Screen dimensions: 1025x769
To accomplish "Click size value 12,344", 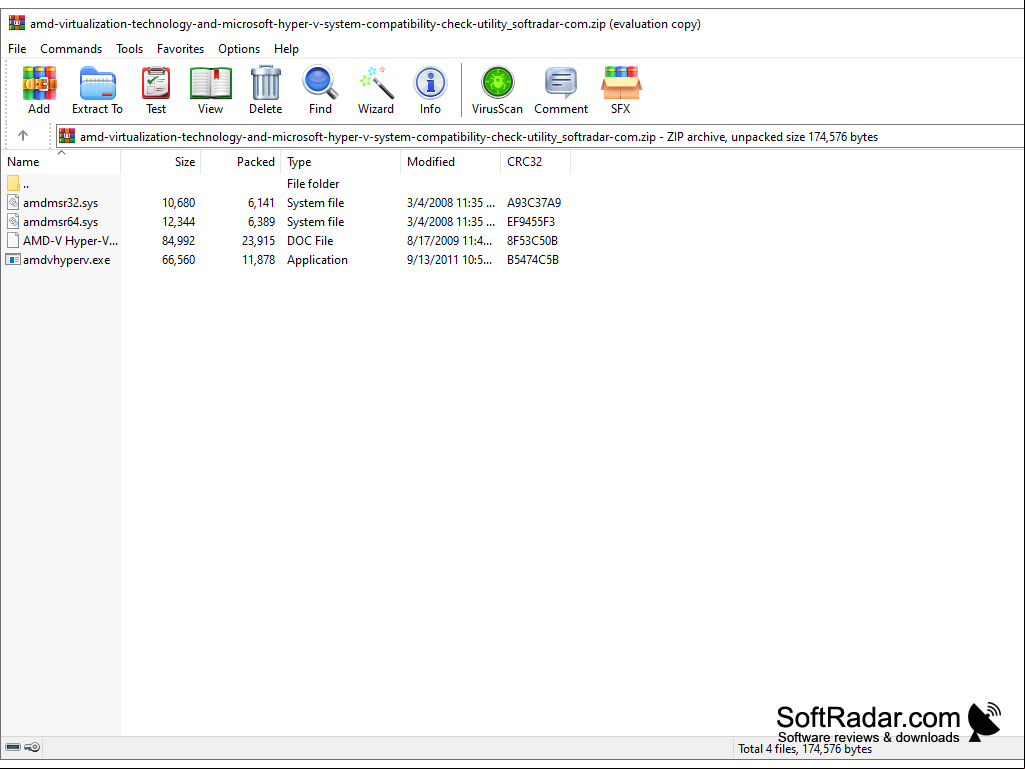I will pos(178,222).
